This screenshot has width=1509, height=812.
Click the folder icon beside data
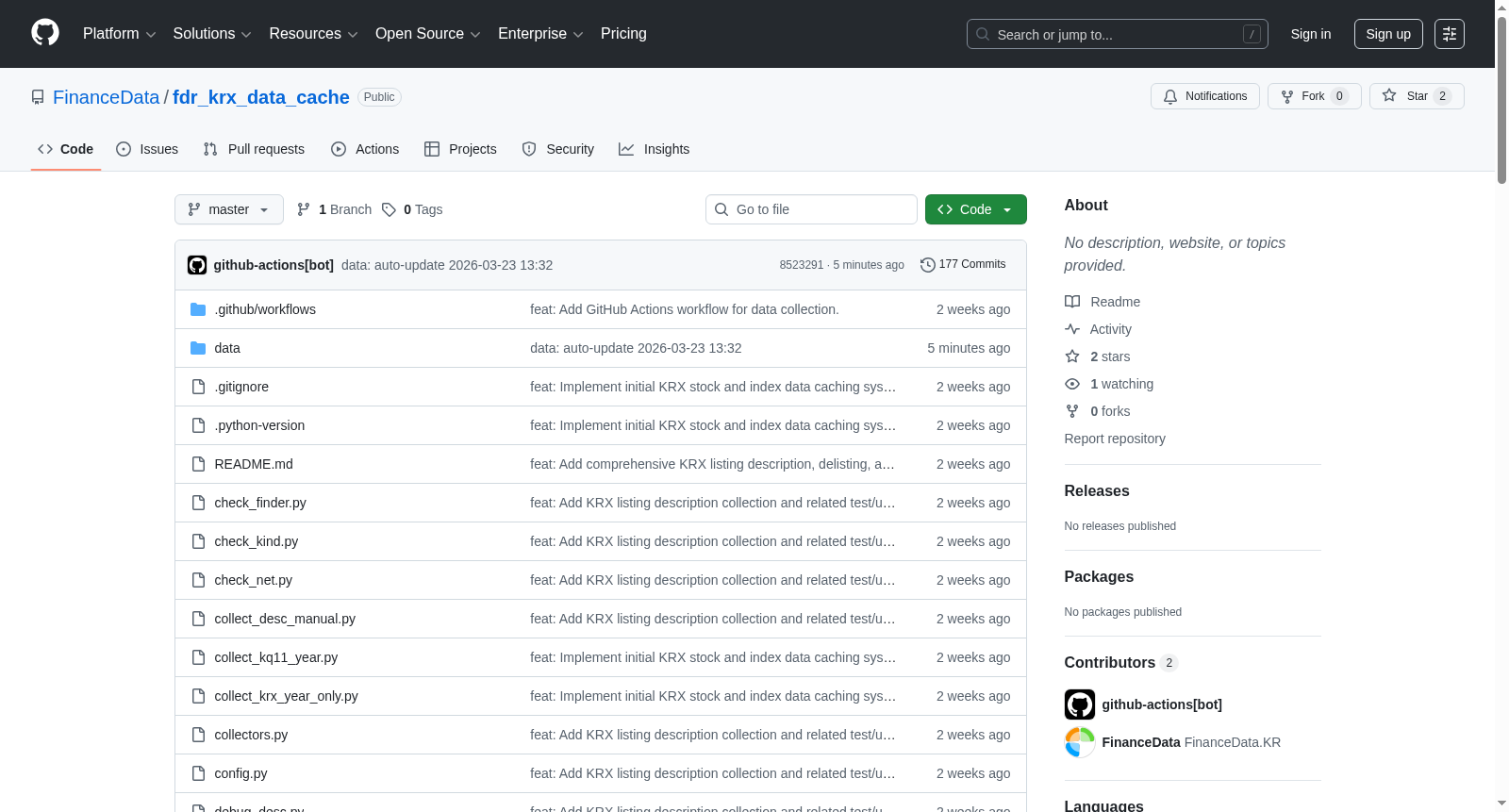point(198,348)
